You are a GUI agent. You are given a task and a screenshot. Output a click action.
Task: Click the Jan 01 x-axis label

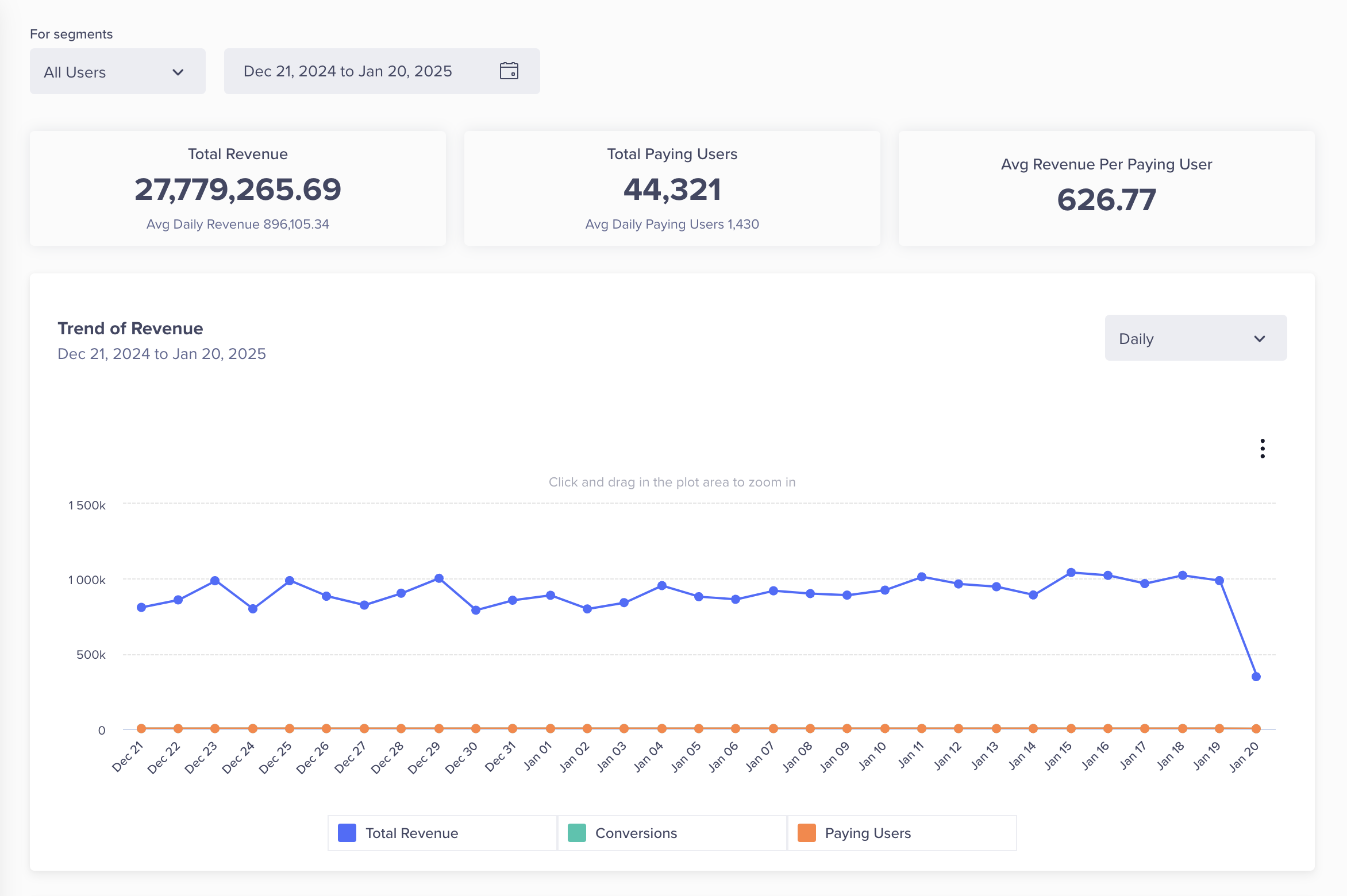point(538,756)
